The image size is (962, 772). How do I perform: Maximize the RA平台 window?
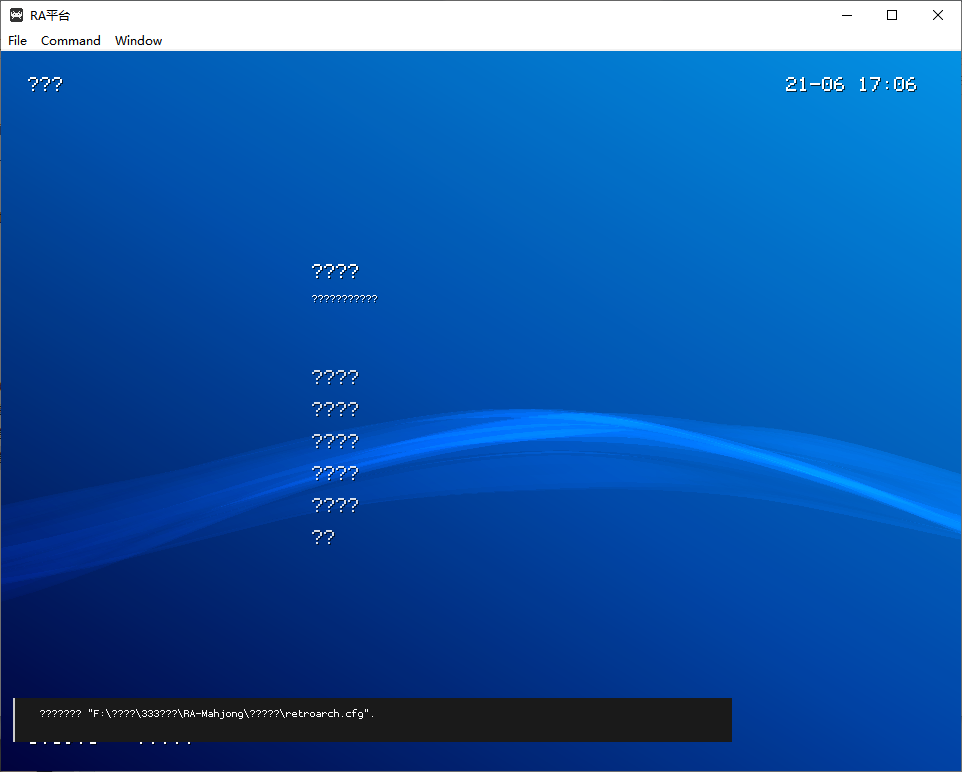(892, 15)
